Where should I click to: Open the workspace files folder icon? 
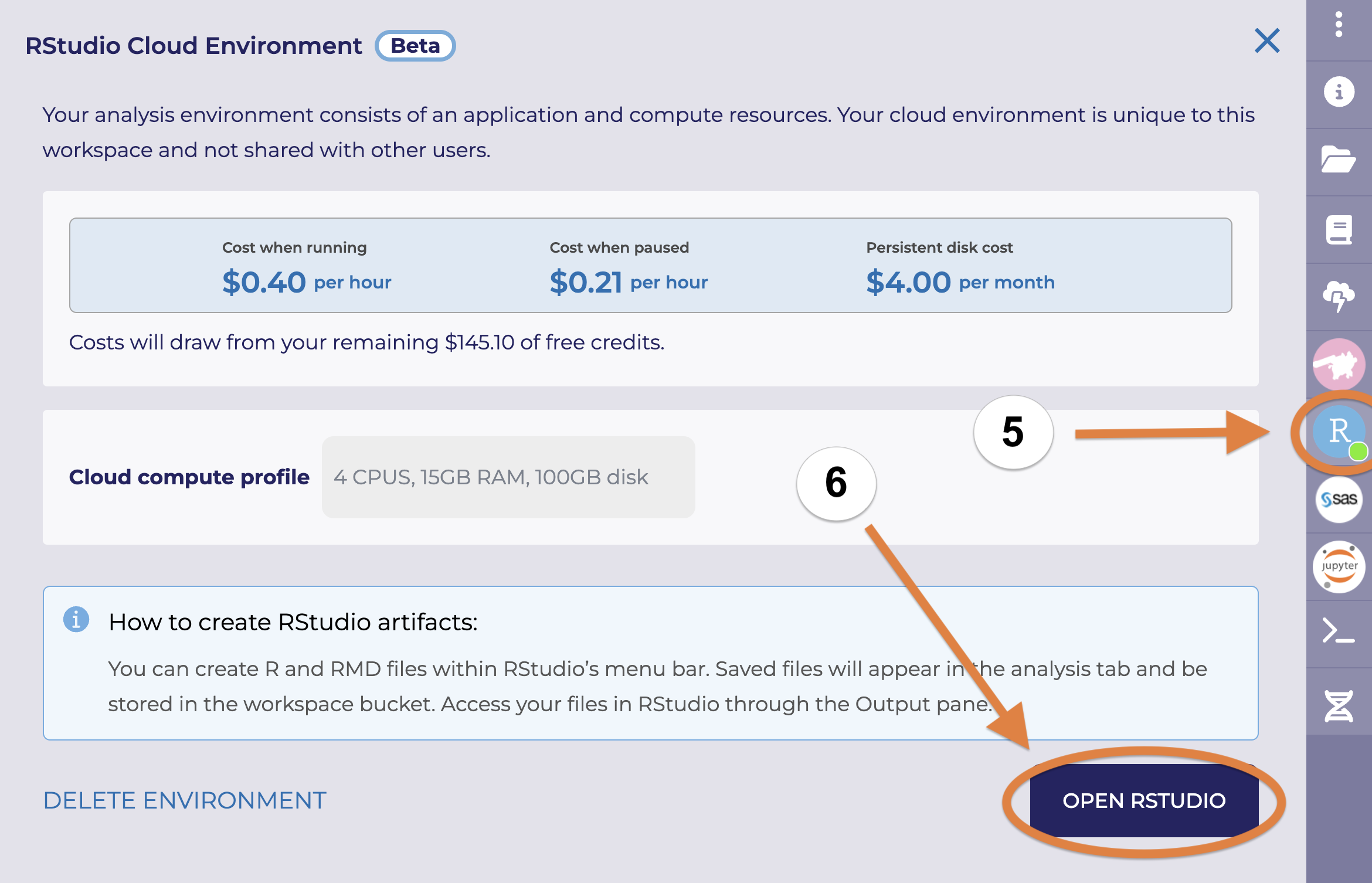tap(1339, 159)
